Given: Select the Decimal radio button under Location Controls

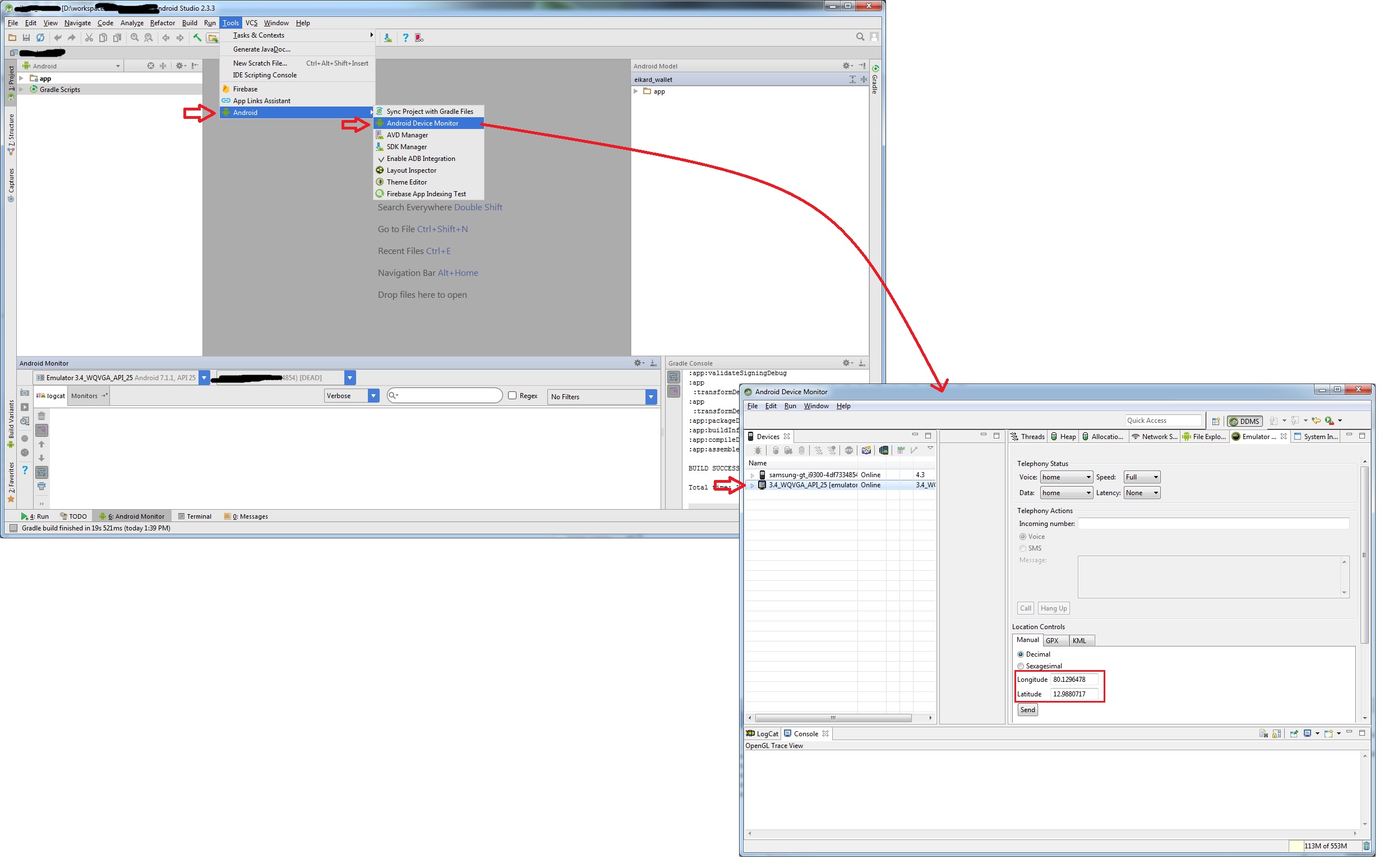Looking at the screenshot, I should (1021, 654).
